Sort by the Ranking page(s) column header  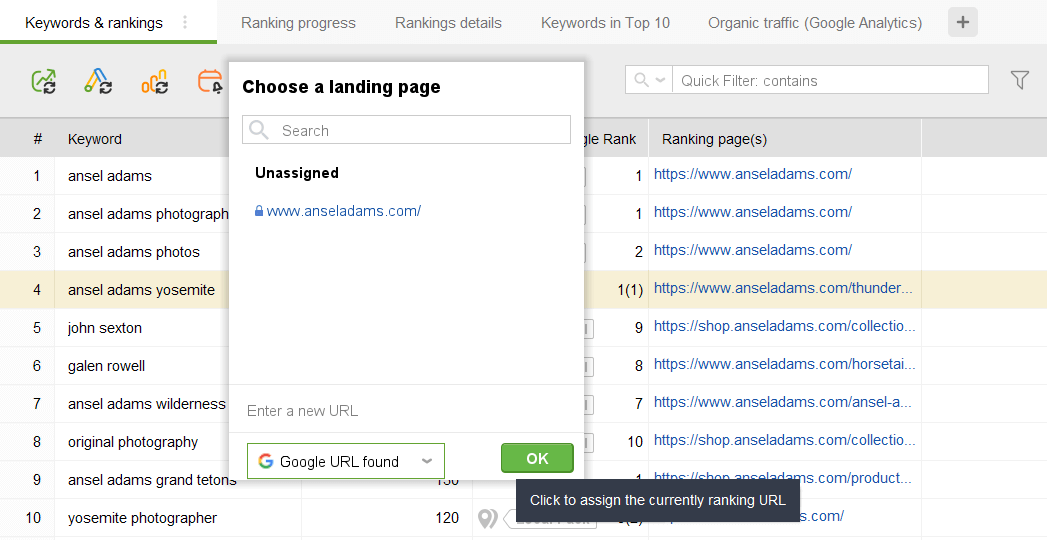click(x=714, y=139)
